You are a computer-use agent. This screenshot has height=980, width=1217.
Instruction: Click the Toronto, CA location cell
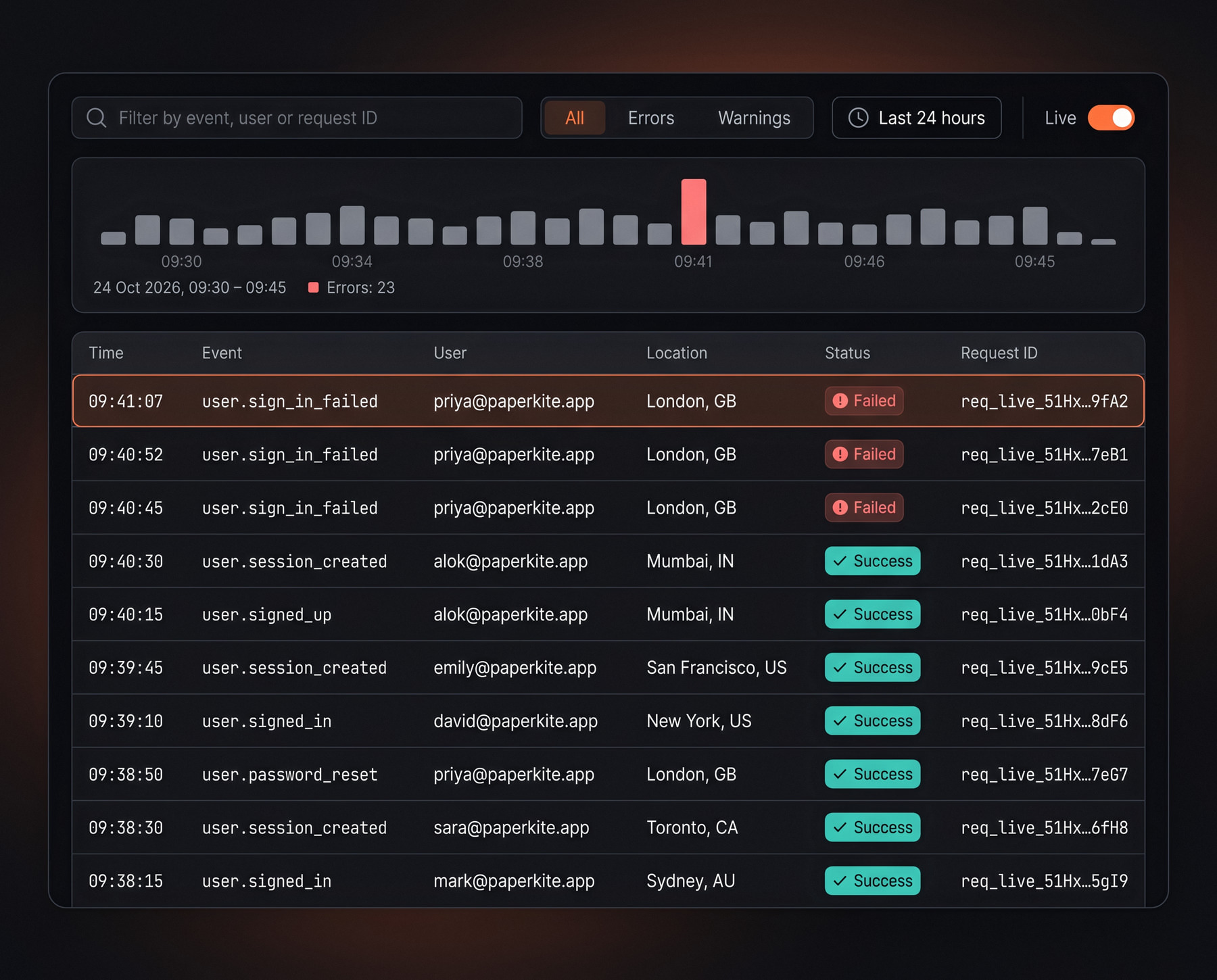click(692, 827)
